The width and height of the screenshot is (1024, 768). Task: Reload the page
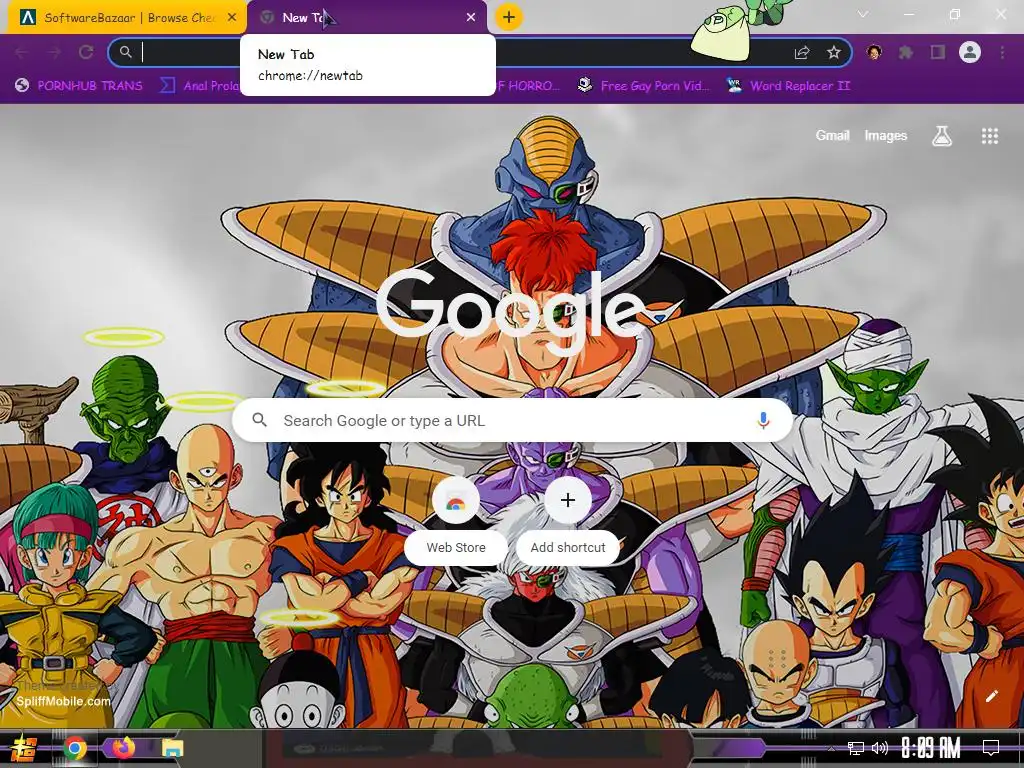86,52
